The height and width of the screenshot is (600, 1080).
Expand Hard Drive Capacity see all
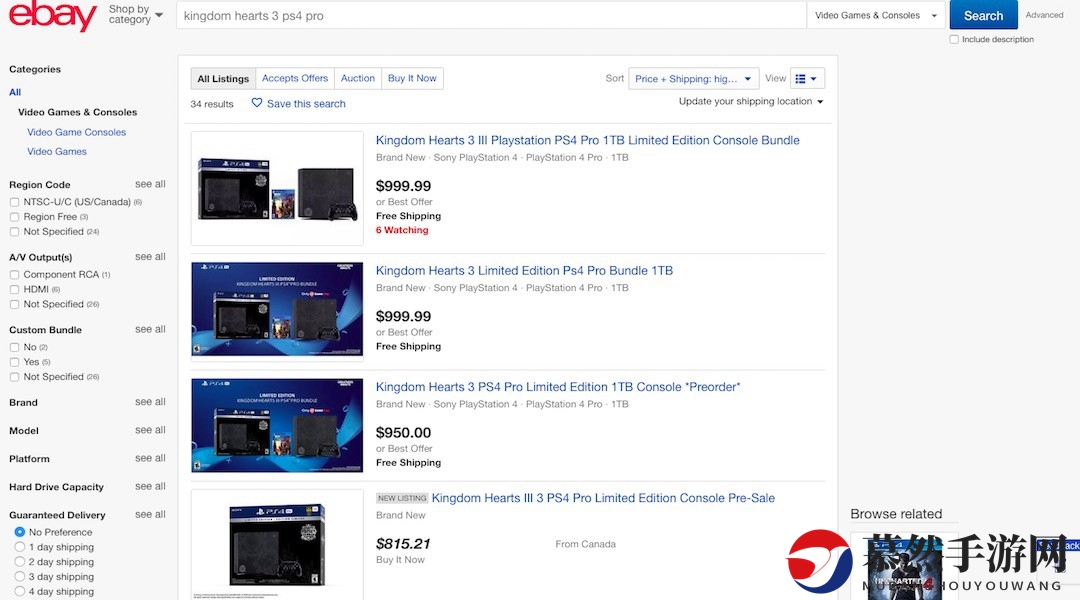[150, 486]
